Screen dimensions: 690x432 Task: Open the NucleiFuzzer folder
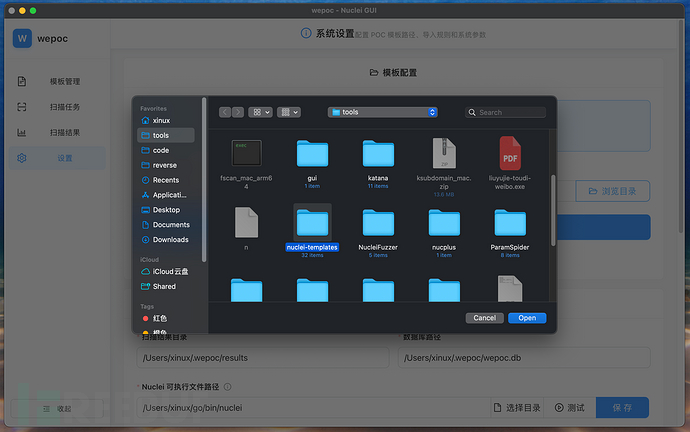point(378,223)
